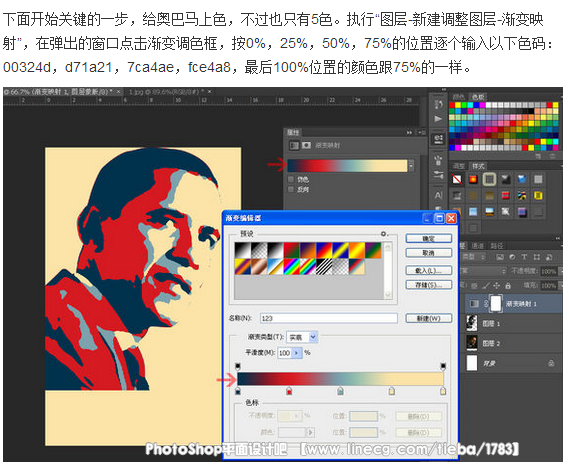The height and width of the screenshot is (466, 569).
Task: Apply the No Style preset (red slash)
Action: [457, 179]
